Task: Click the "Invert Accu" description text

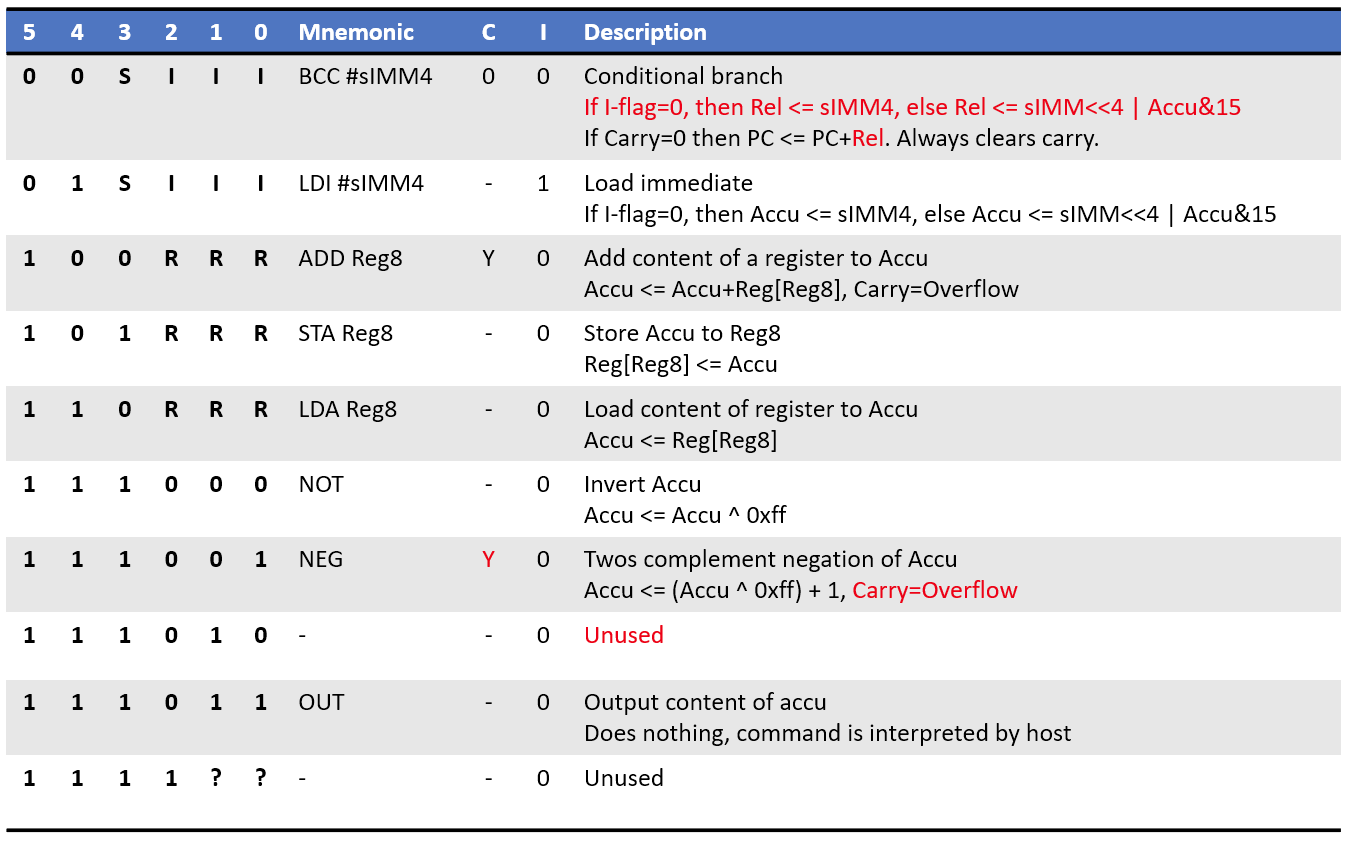Action: point(642,484)
